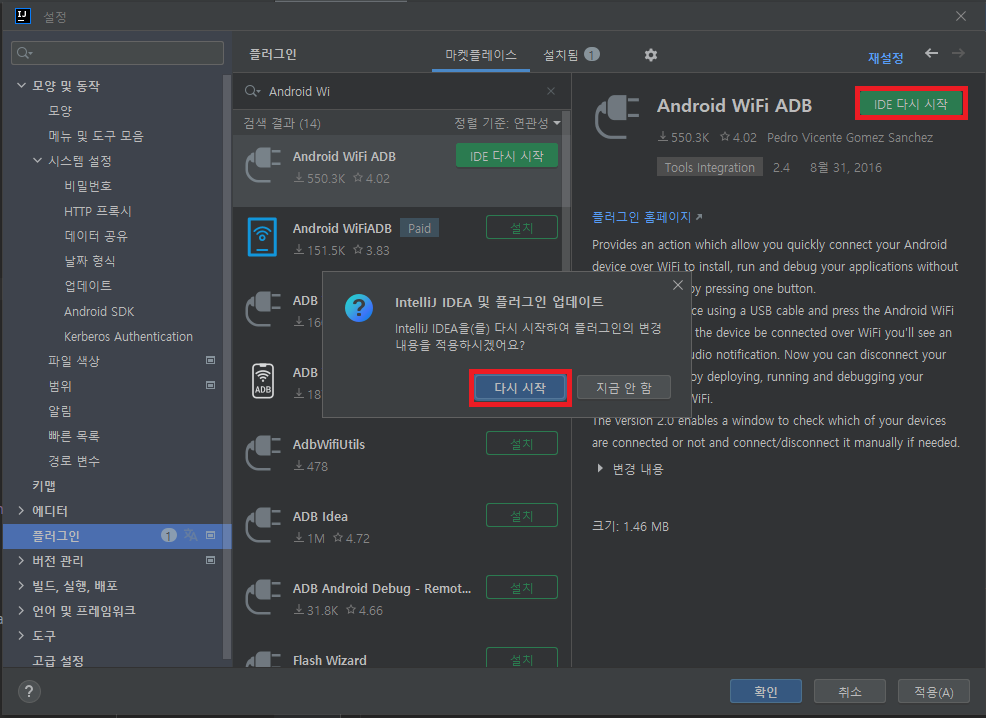Screen dimensions: 986x718
Task: Switch to the 마켓플레이스 tab
Action: (x=480, y=55)
